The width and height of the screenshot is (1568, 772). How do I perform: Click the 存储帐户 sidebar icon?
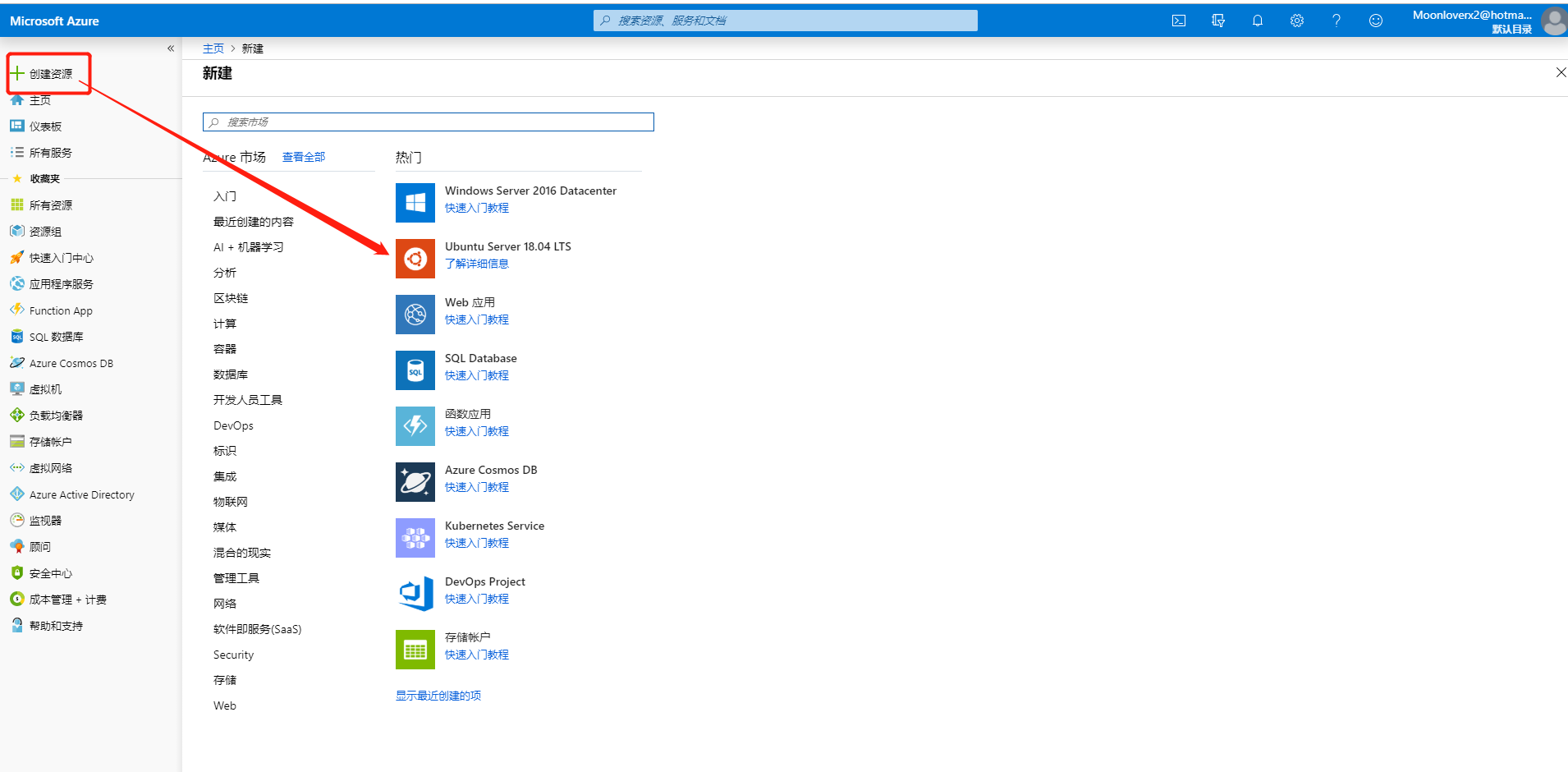(x=17, y=441)
